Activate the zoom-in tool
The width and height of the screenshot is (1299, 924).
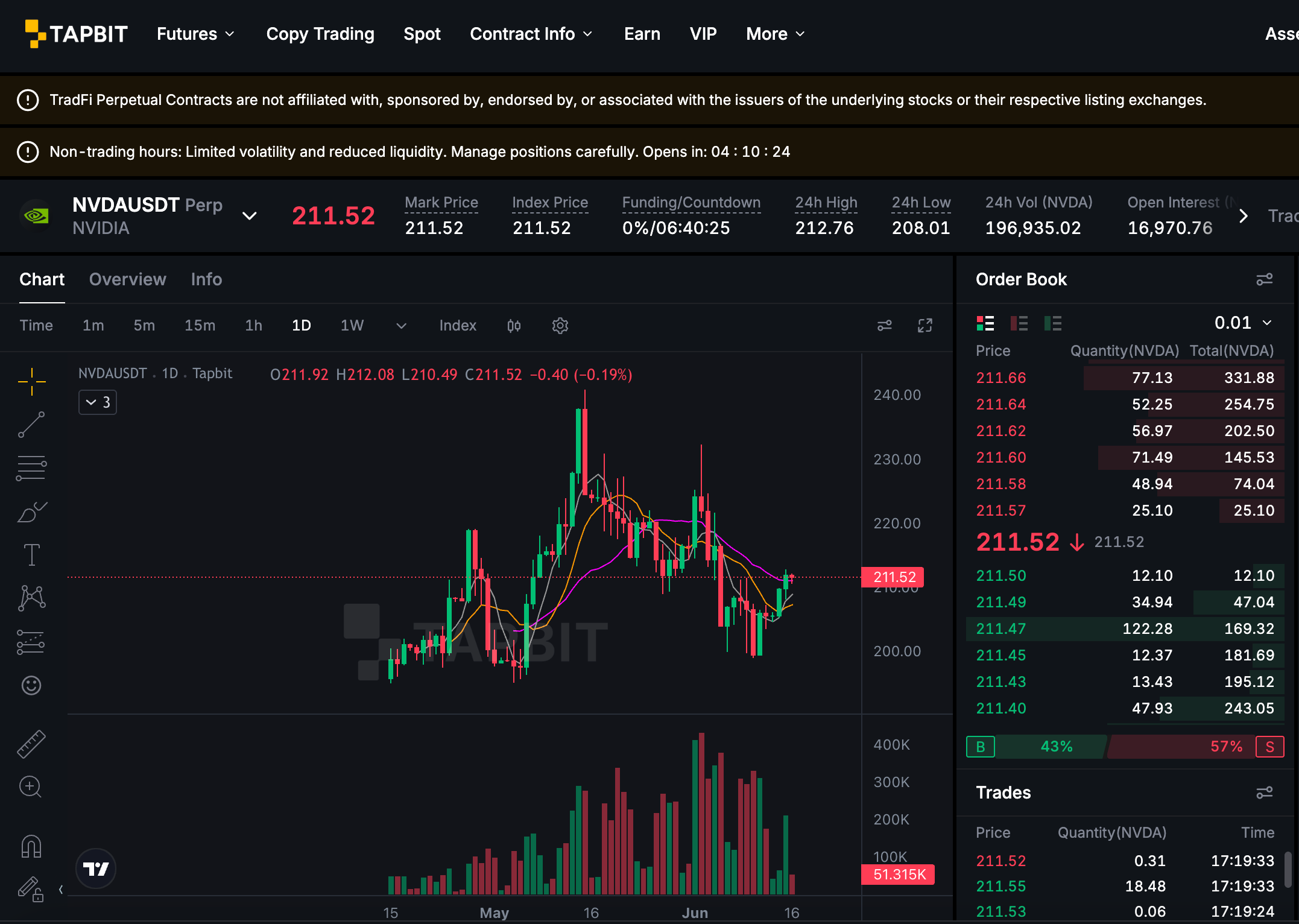pyautogui.click(x=31, y=786)
